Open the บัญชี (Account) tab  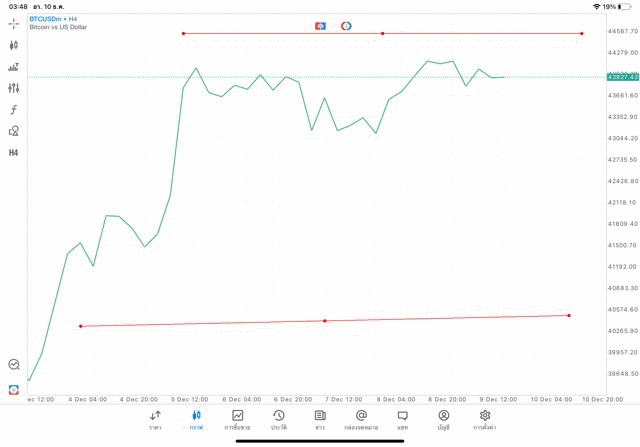click(443, 419)
